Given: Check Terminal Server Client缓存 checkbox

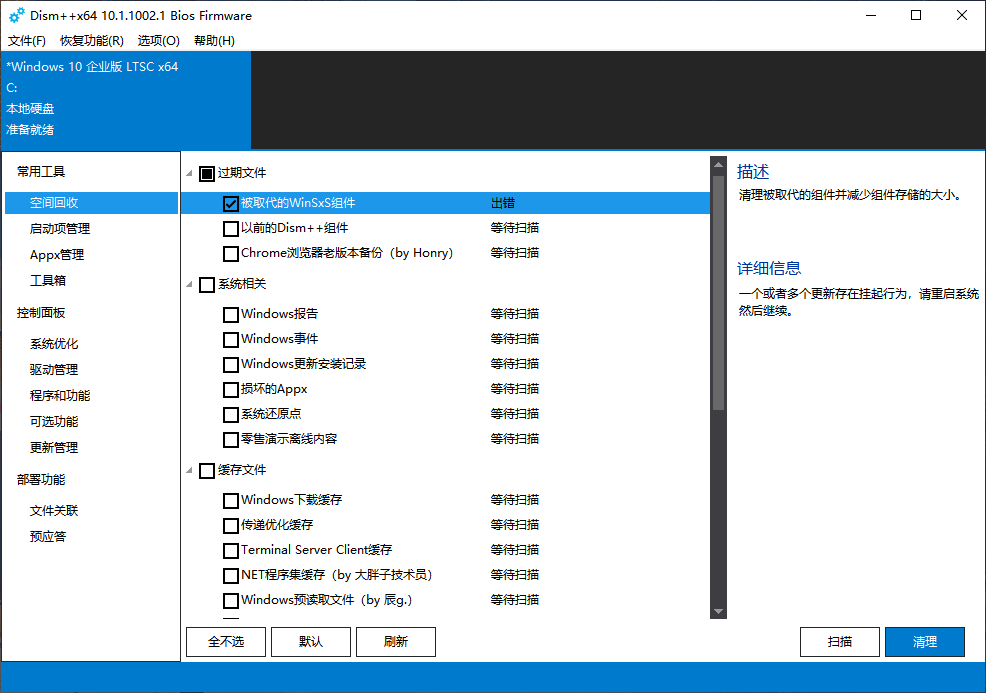Looking at the screenshot, I should (x=231, y=551).
